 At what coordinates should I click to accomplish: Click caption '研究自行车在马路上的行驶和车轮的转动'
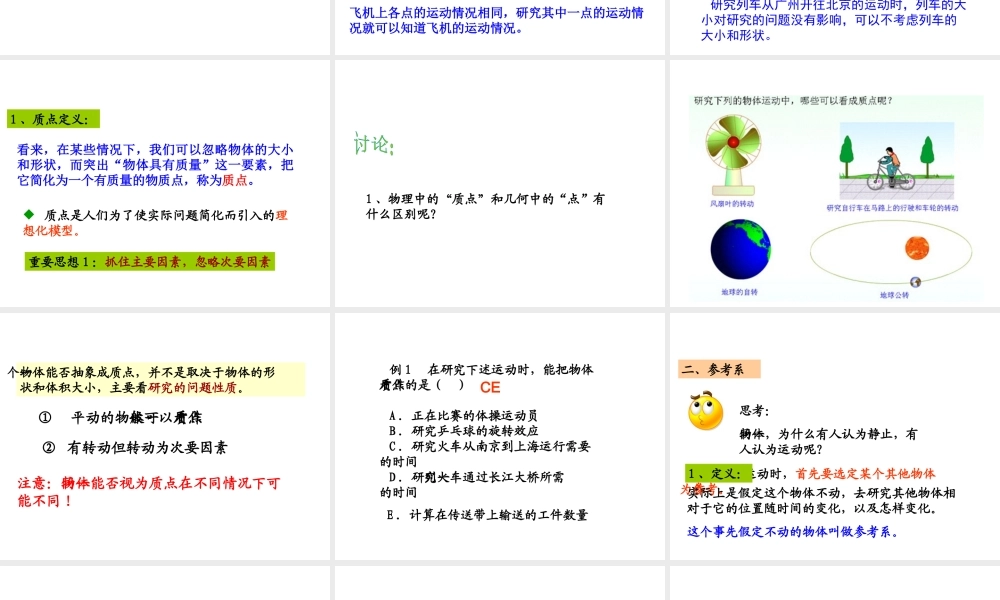pyautogui.click(x=892, y=208)
